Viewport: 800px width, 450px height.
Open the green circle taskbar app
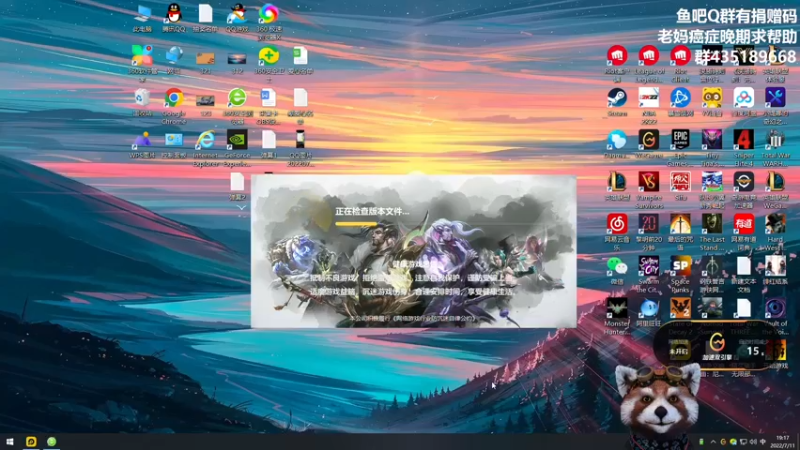click(x=52, y=441)
